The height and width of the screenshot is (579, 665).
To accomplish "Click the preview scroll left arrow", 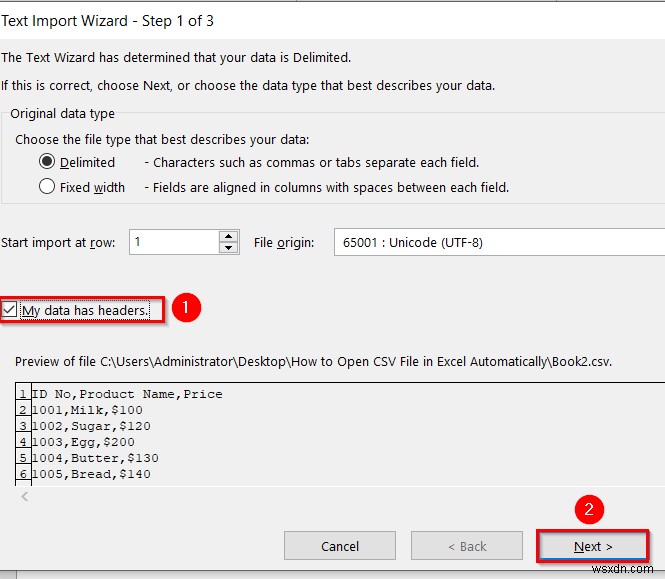I will point(25,496).
